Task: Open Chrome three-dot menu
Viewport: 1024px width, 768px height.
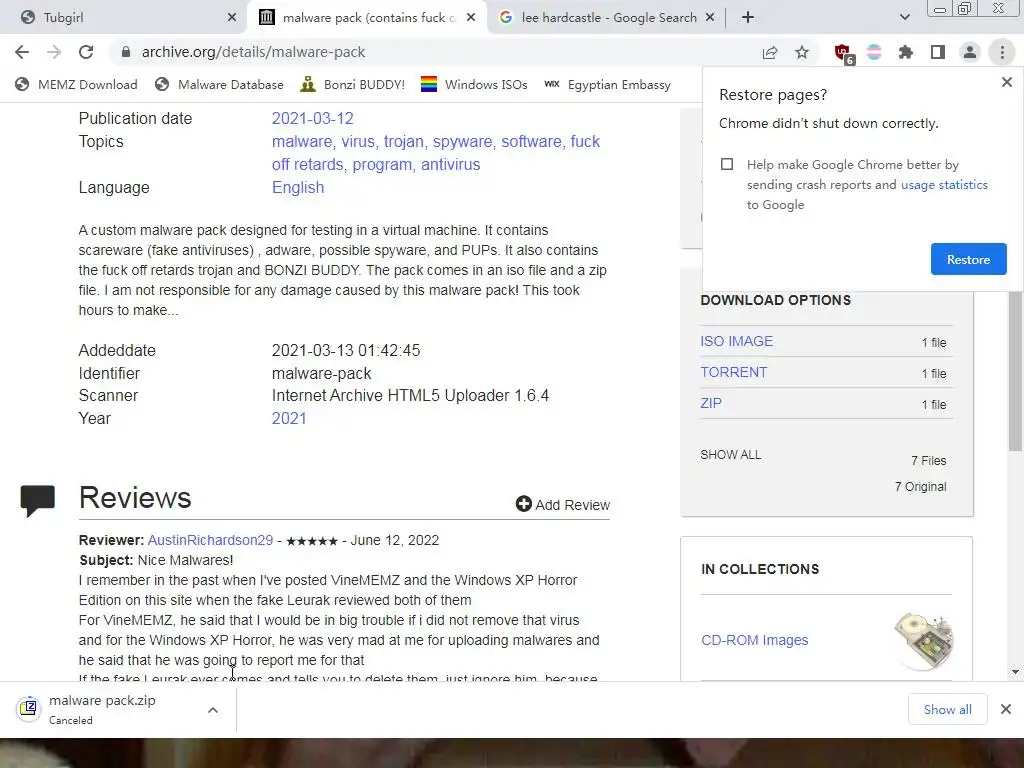Action: (x=1002, y=52)
